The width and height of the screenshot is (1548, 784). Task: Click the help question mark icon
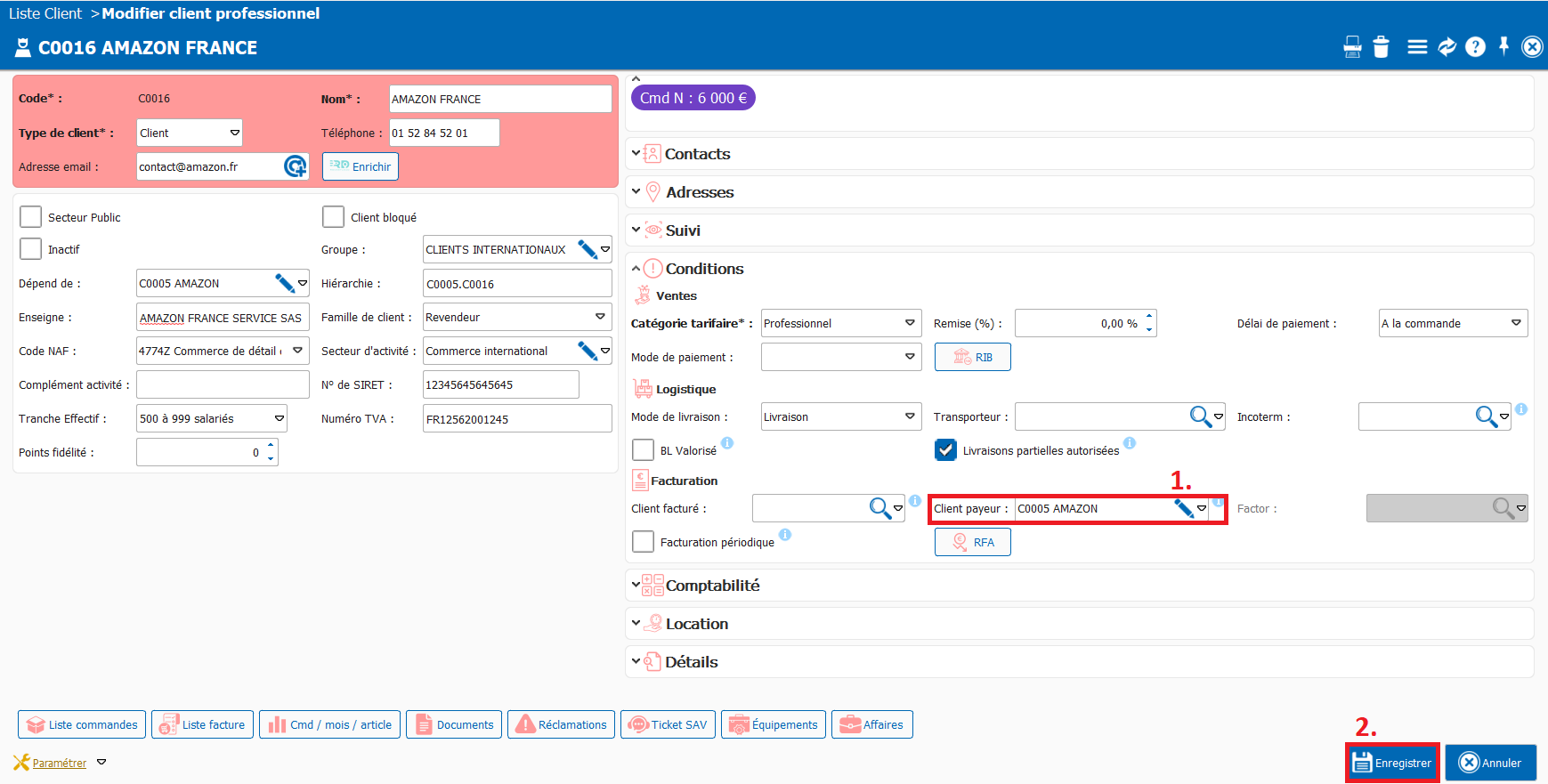click(x=1475, y=47)
